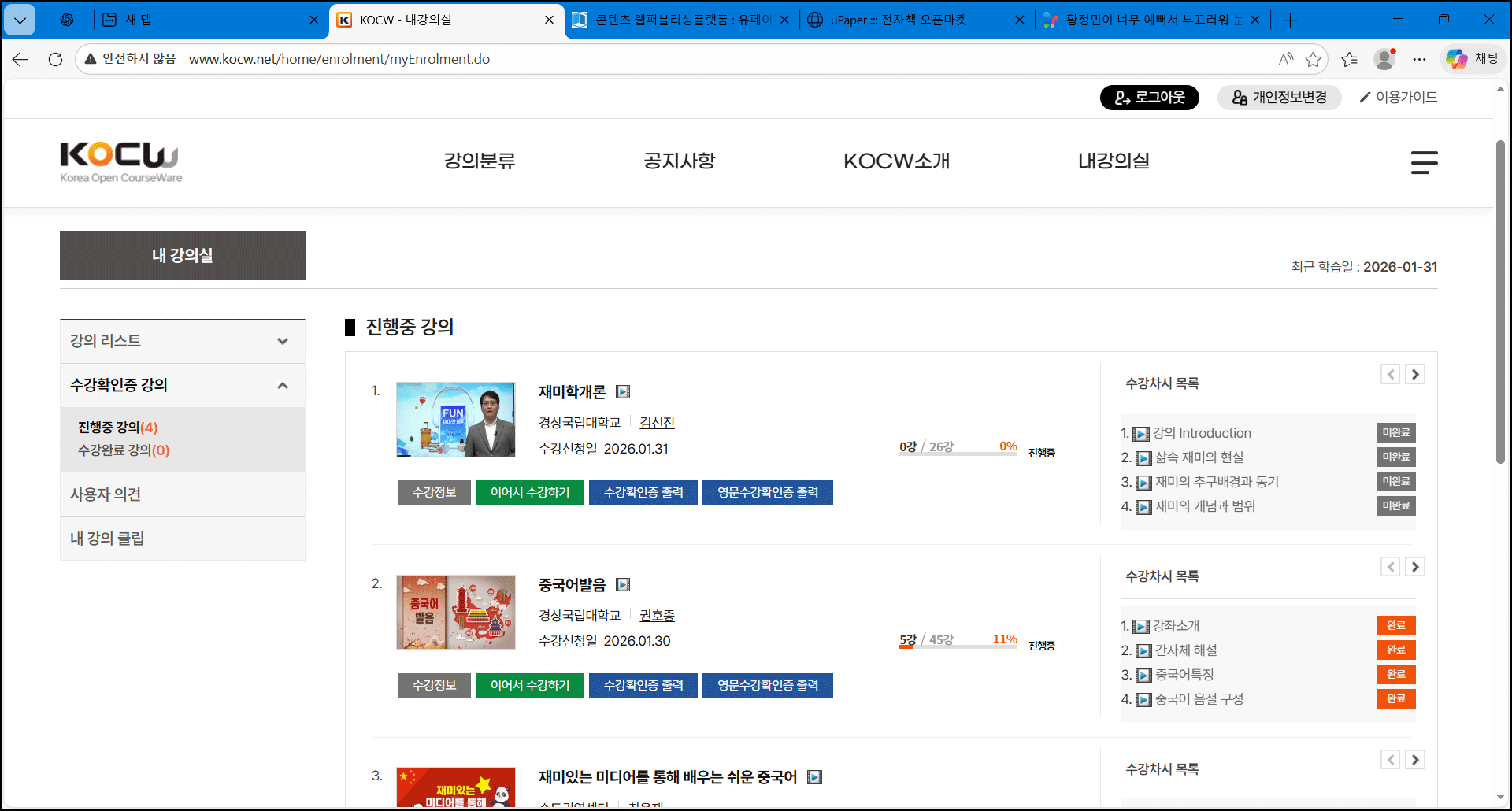Click 재미학개론 0% progress bar
Image resolution: width=1512 pixels, height=811 pixels.
pos(958,455)
